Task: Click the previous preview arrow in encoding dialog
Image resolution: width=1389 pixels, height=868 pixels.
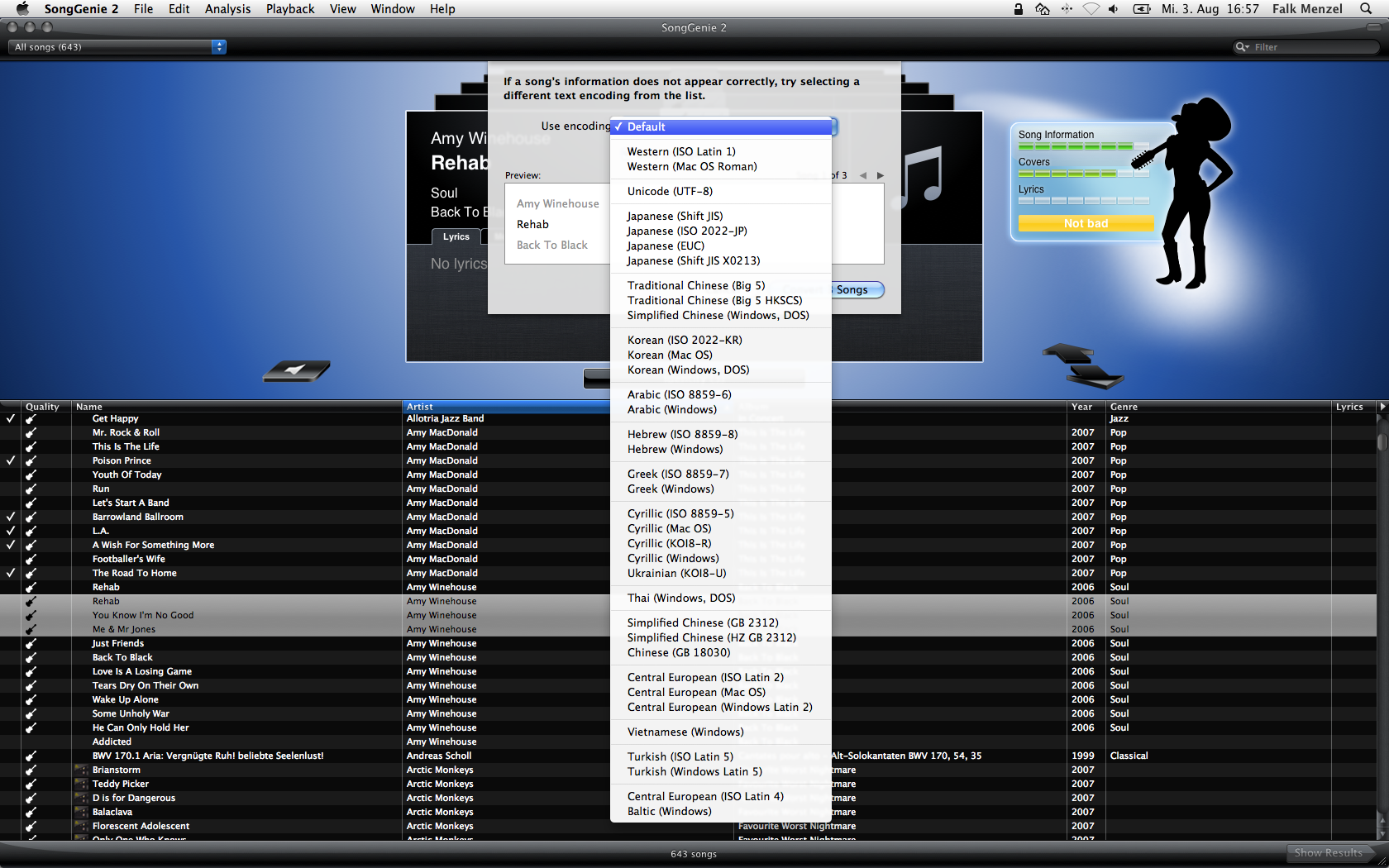Action: point(863,175)
